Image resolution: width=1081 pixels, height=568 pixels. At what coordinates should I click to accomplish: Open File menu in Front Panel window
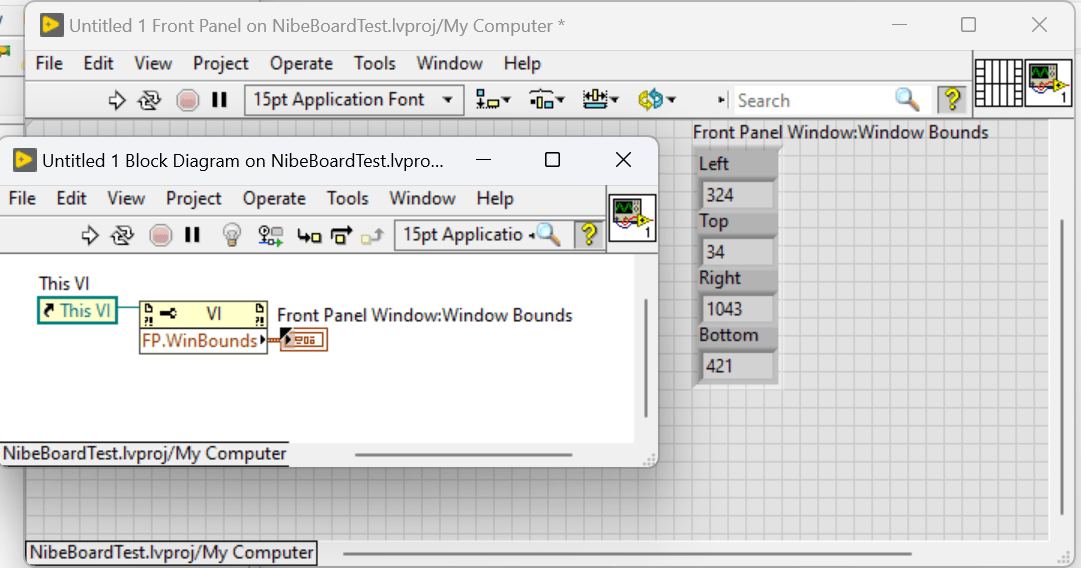pyautogui.click(x=49, y=63)
